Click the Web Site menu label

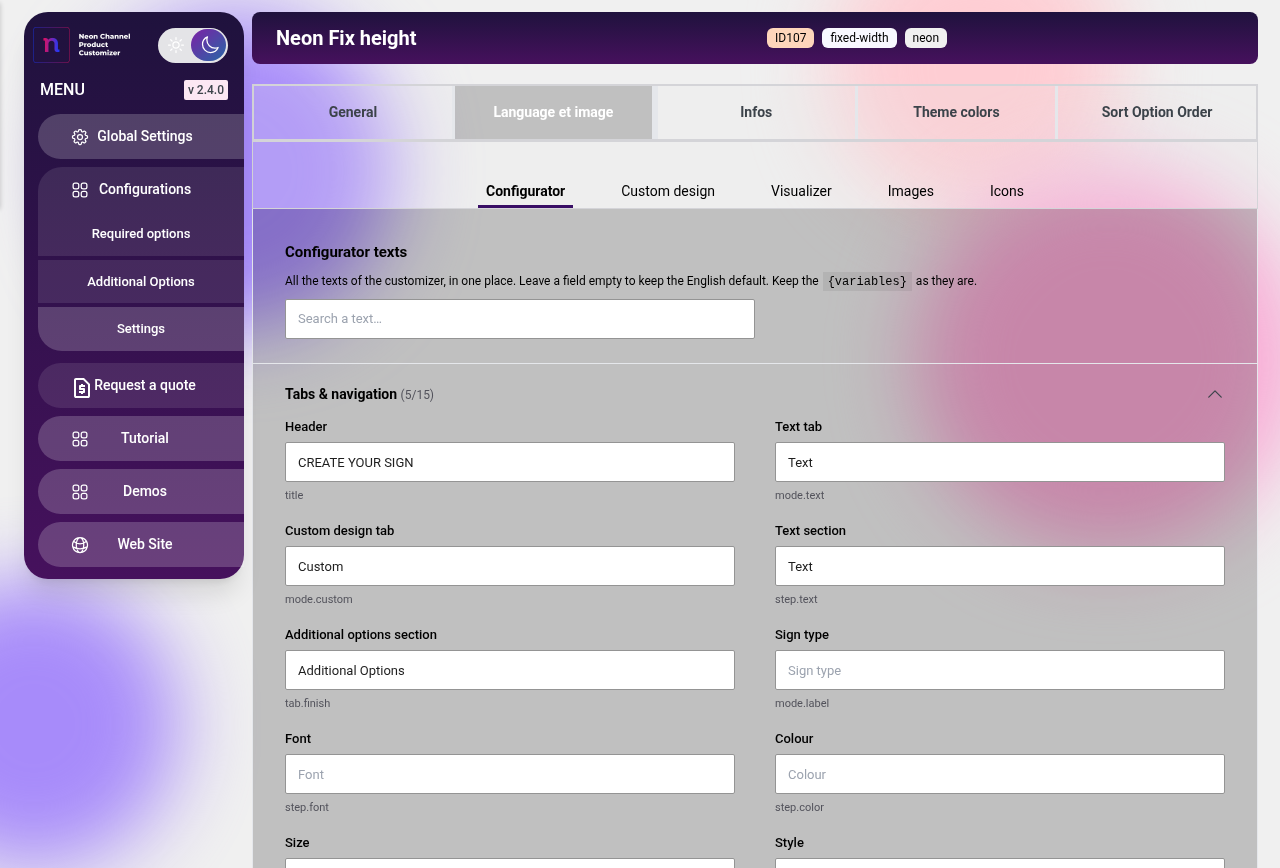point(145,544)
